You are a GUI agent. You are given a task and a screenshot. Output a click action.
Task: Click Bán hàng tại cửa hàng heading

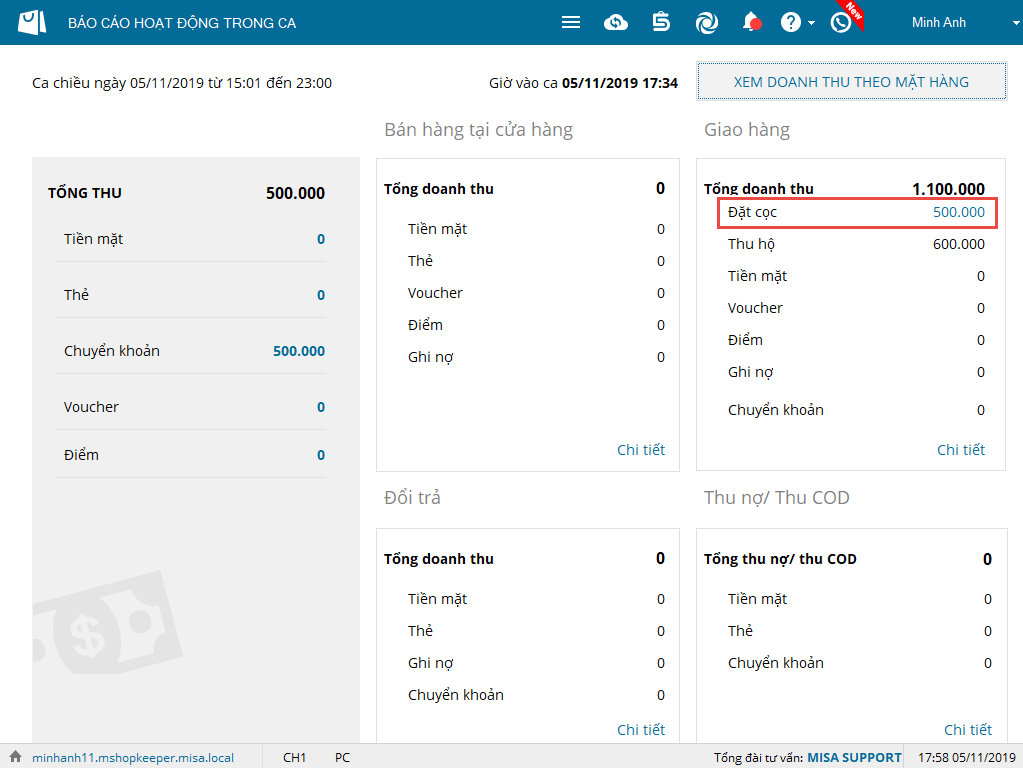[478, 130]
